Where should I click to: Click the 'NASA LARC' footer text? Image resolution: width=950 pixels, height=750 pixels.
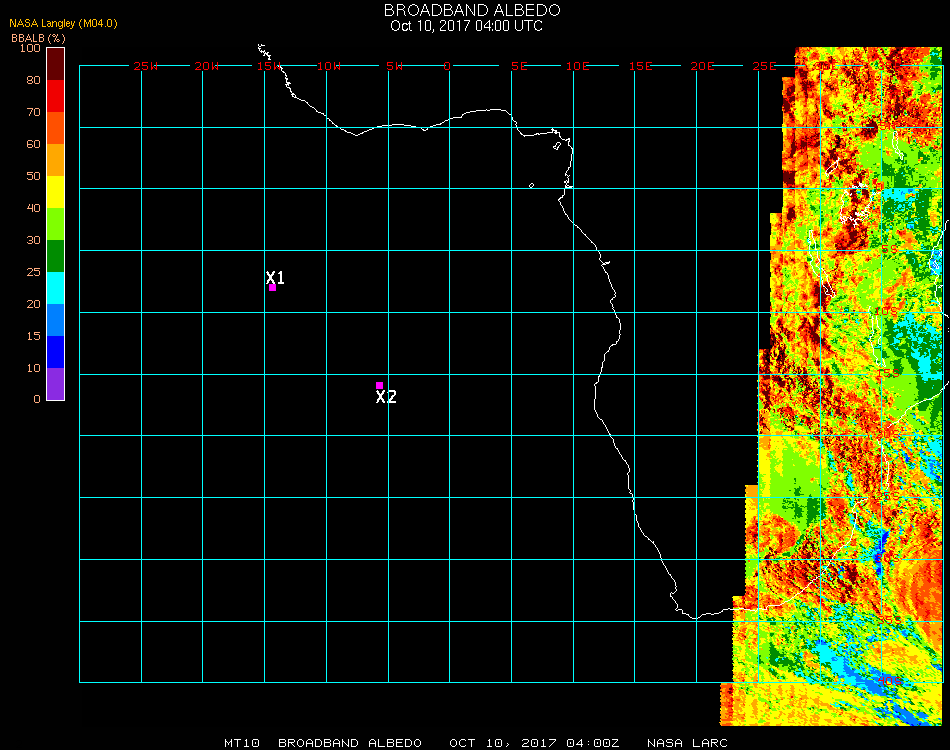(x=687, y=743)
